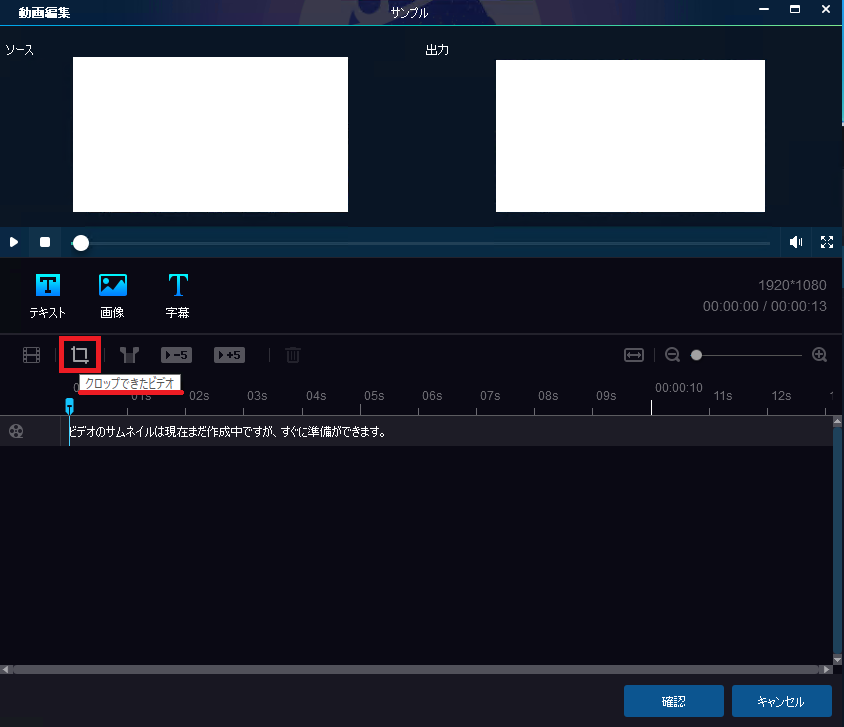
Task: Open the 画像 image insert tool
Action: 113,296
